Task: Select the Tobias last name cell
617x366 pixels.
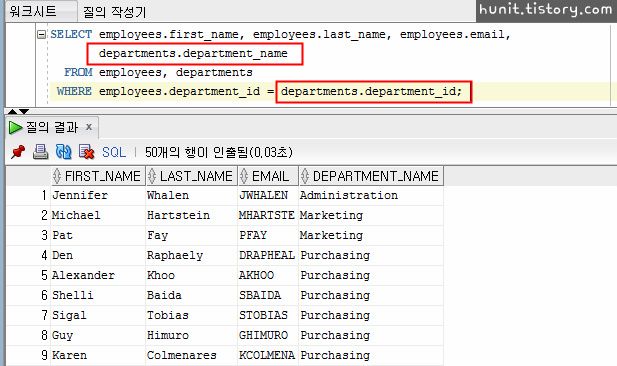Action: pyautogui.click(x=192, y=316)
